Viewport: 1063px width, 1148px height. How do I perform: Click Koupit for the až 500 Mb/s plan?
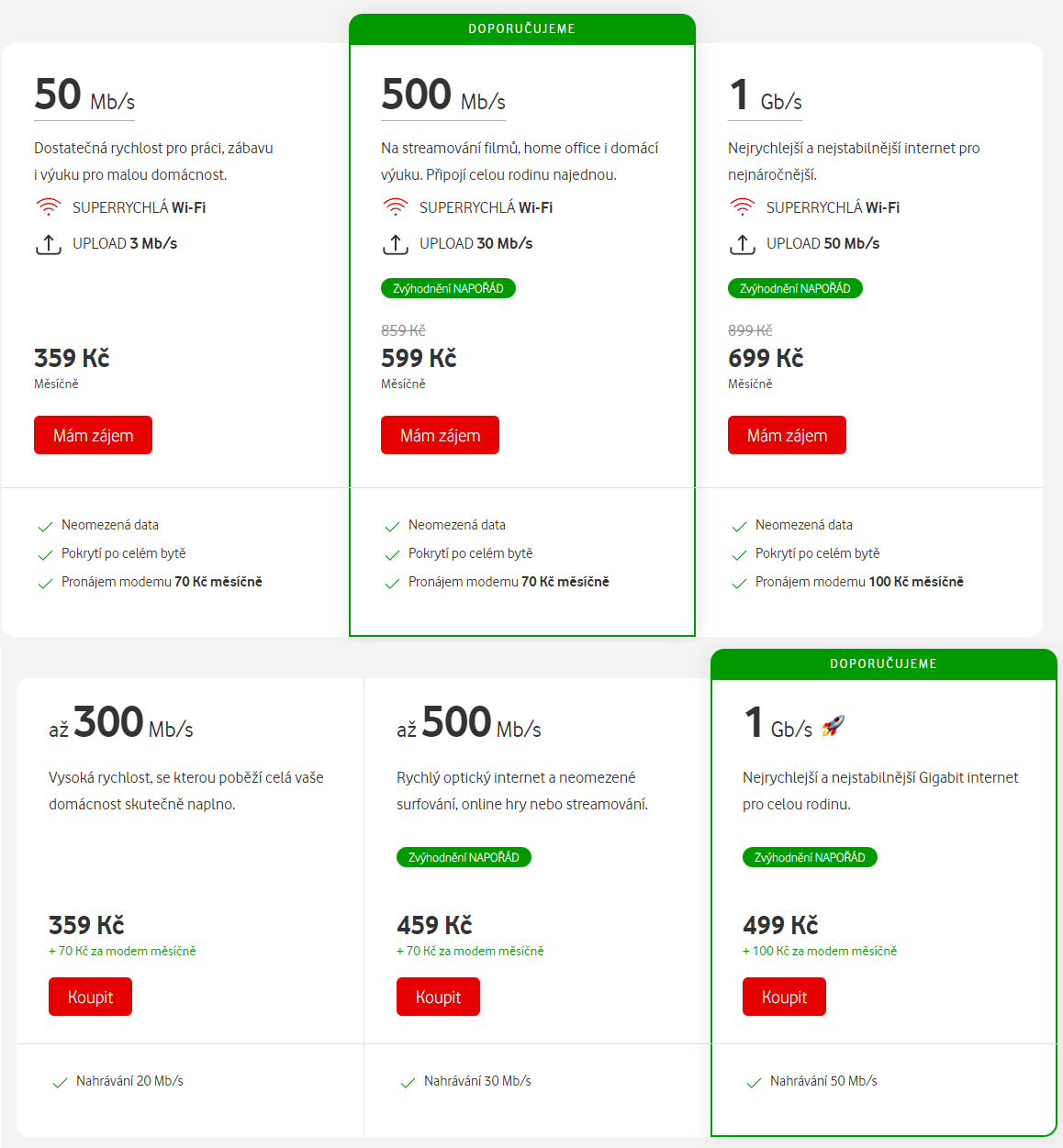tap(438, 997)
